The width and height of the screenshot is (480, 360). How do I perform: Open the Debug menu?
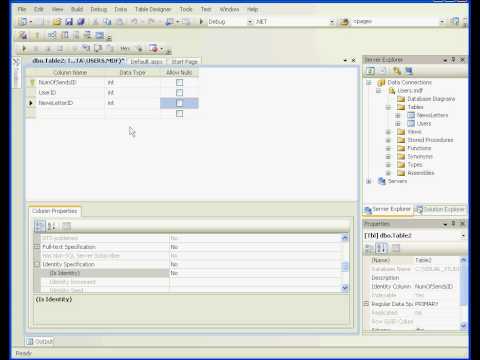click(99, 9)
